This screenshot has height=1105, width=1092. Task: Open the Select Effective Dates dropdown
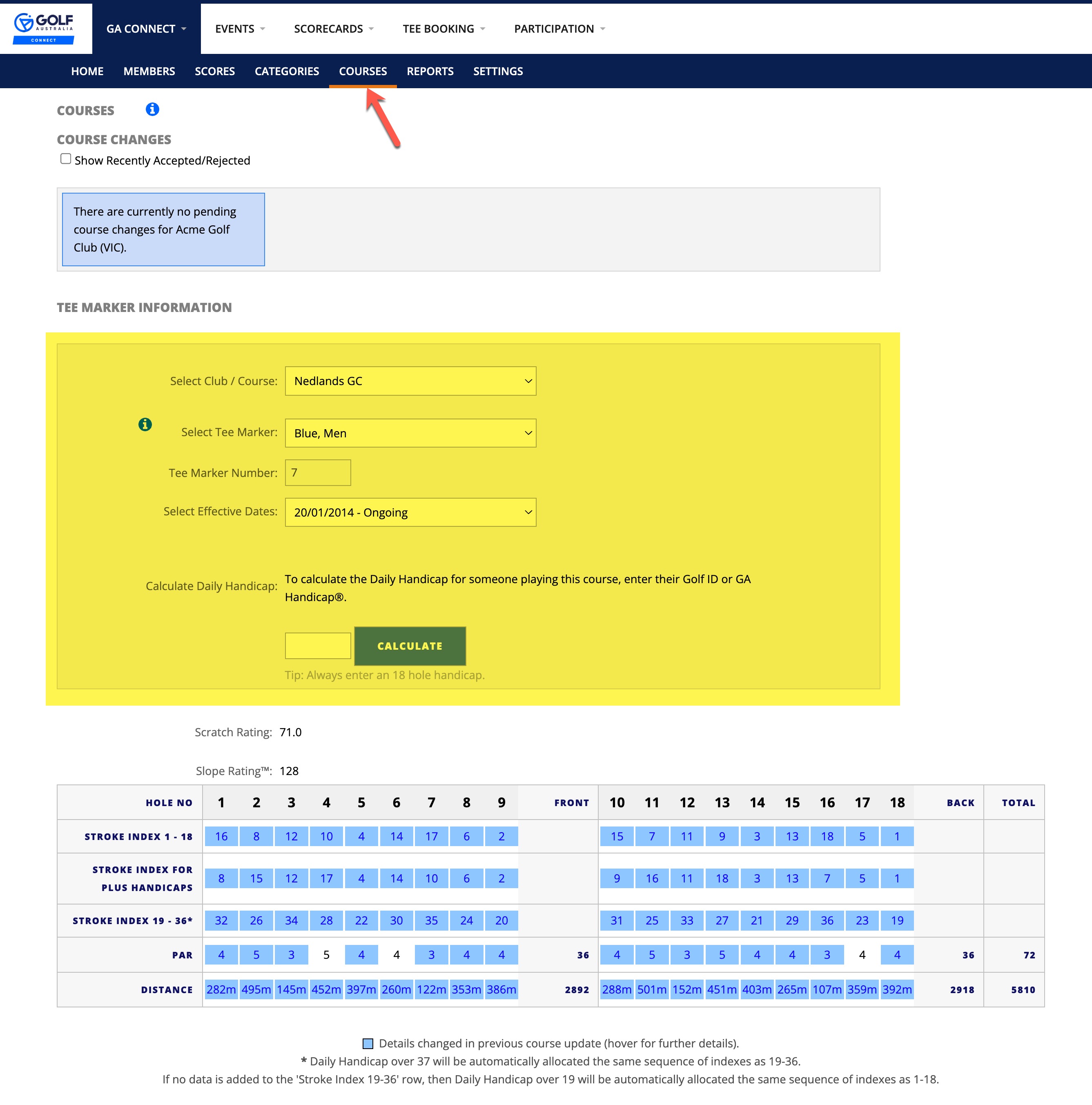411,512
